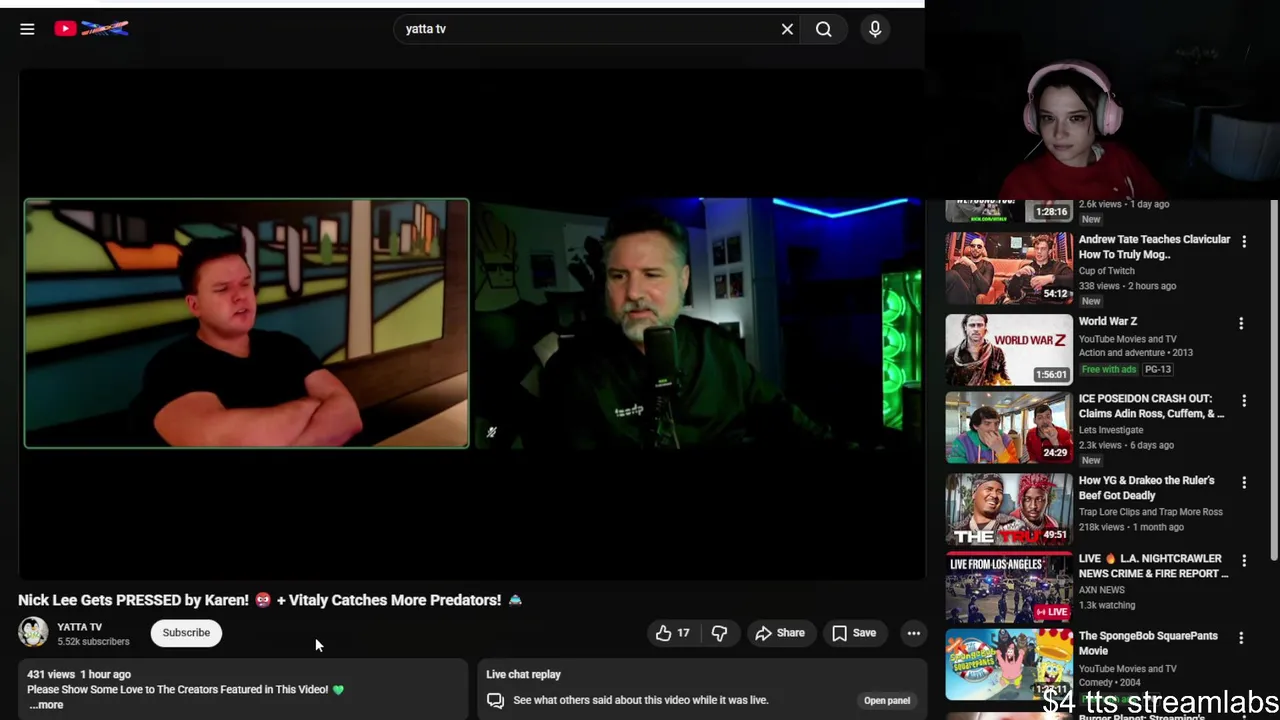Click the video title heading
This screenshot has height=720, width=1280.
(x=270, y=600)
